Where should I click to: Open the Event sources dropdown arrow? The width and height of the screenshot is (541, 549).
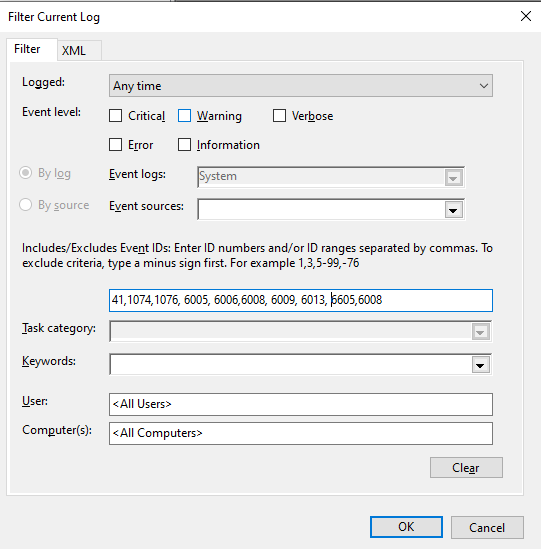pos(453,210)
